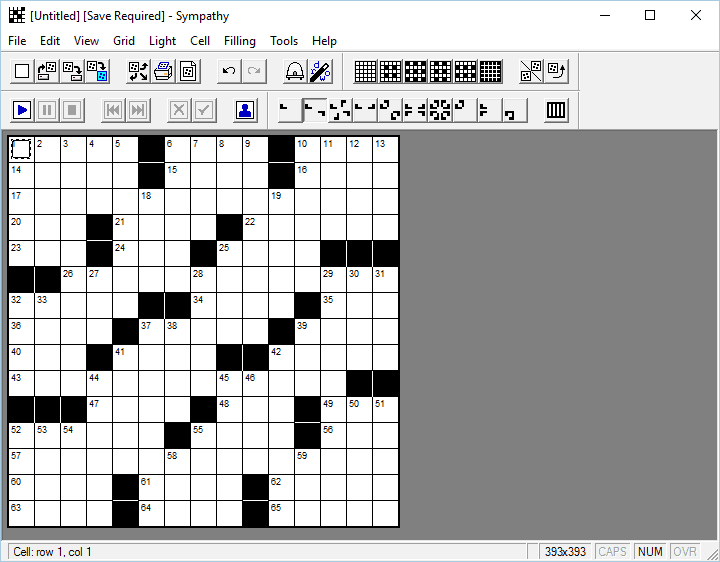Open the File menu

[17, 41]
